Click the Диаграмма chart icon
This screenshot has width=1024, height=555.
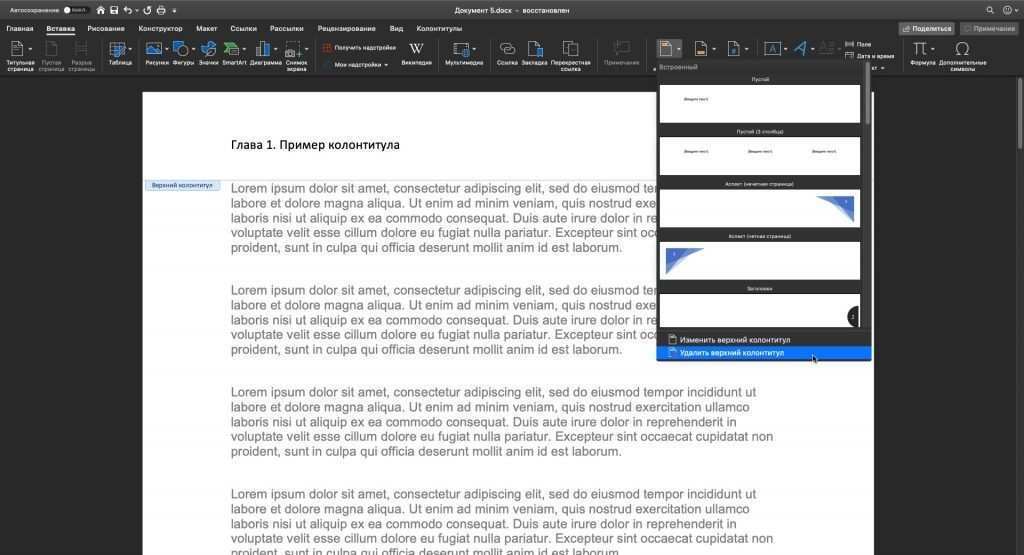coord(263,49)
